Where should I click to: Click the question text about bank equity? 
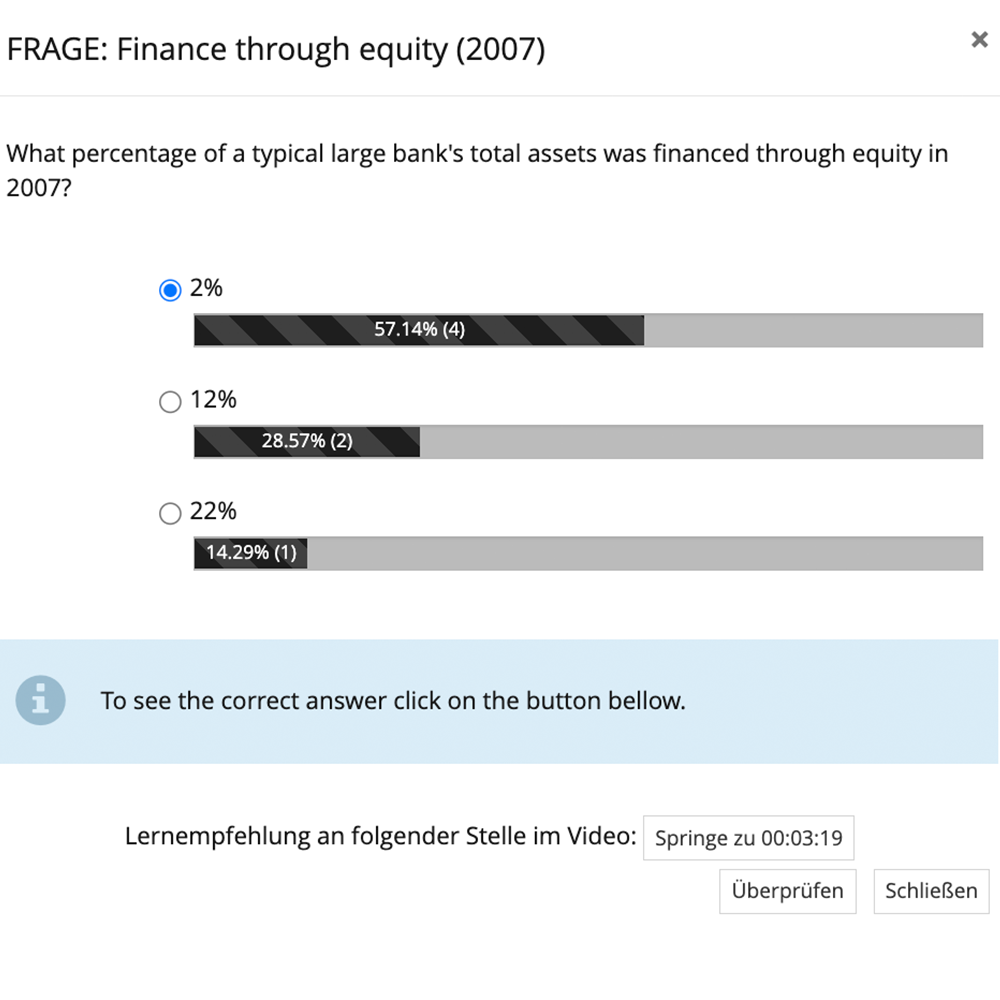point(477,155)
